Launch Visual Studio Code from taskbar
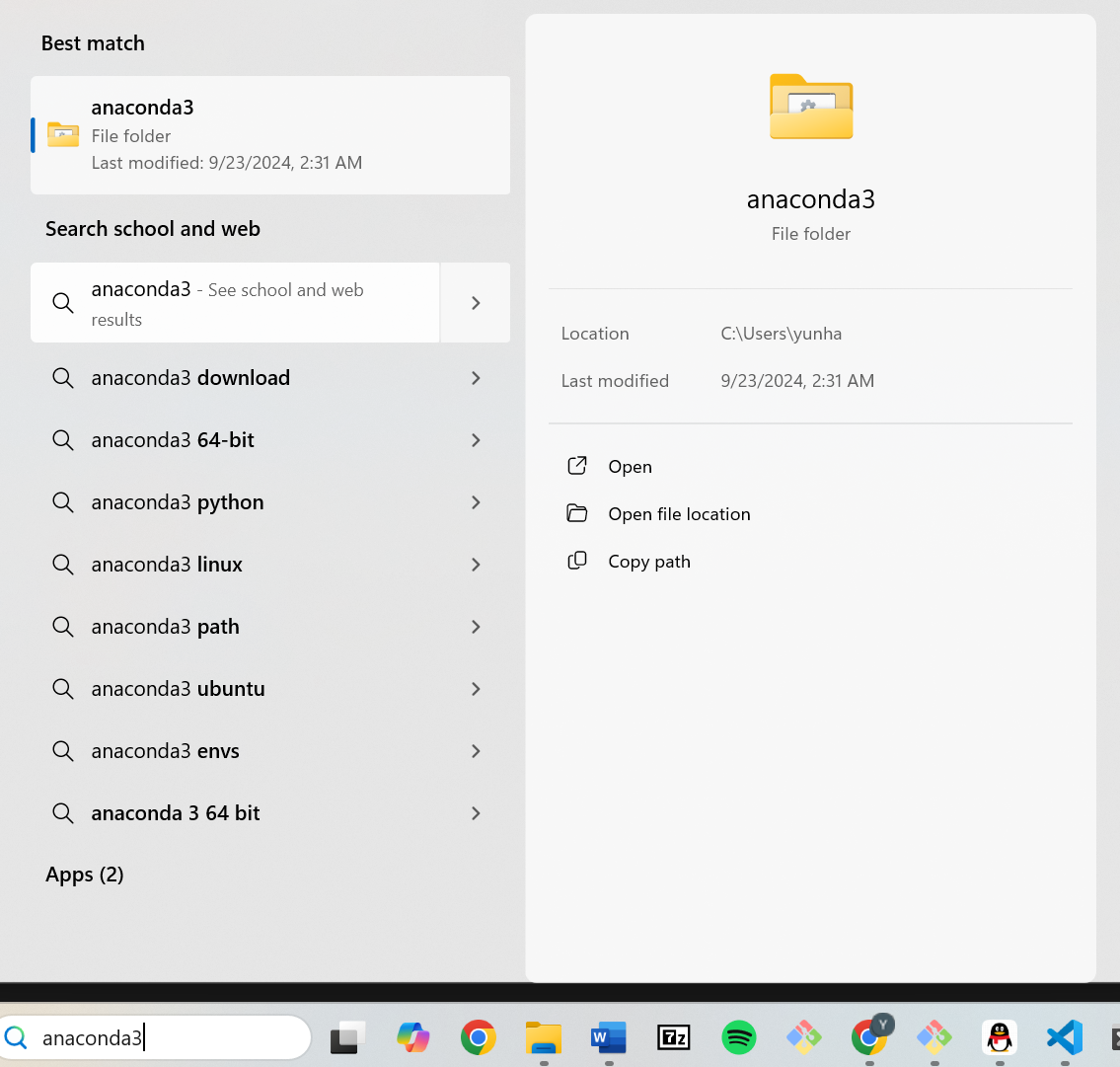This screenshot has height=1067, width=1120. [1065, 1037]
